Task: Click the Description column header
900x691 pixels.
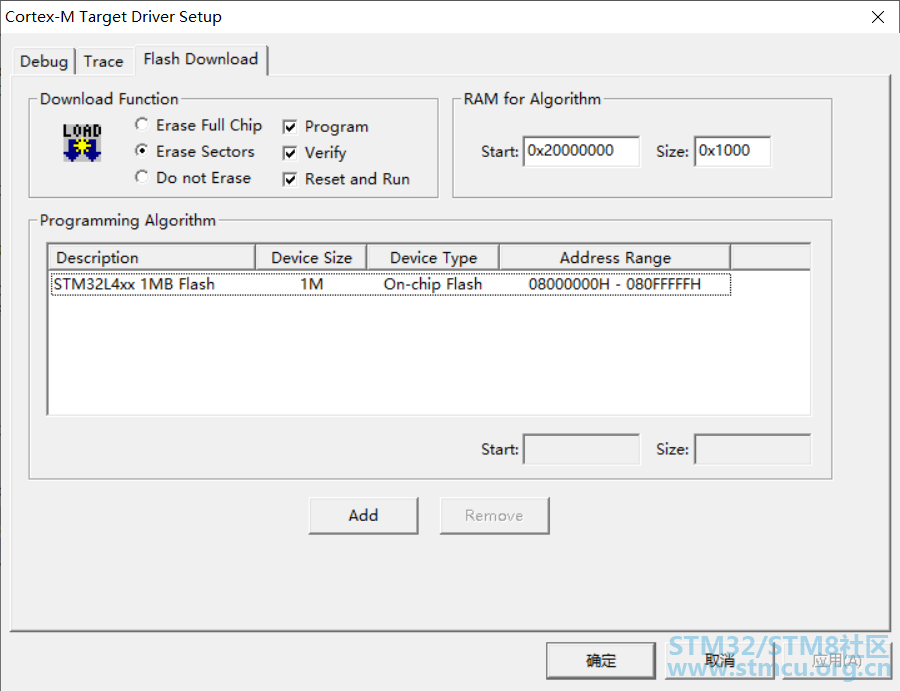Action: (x=152, y=258)
